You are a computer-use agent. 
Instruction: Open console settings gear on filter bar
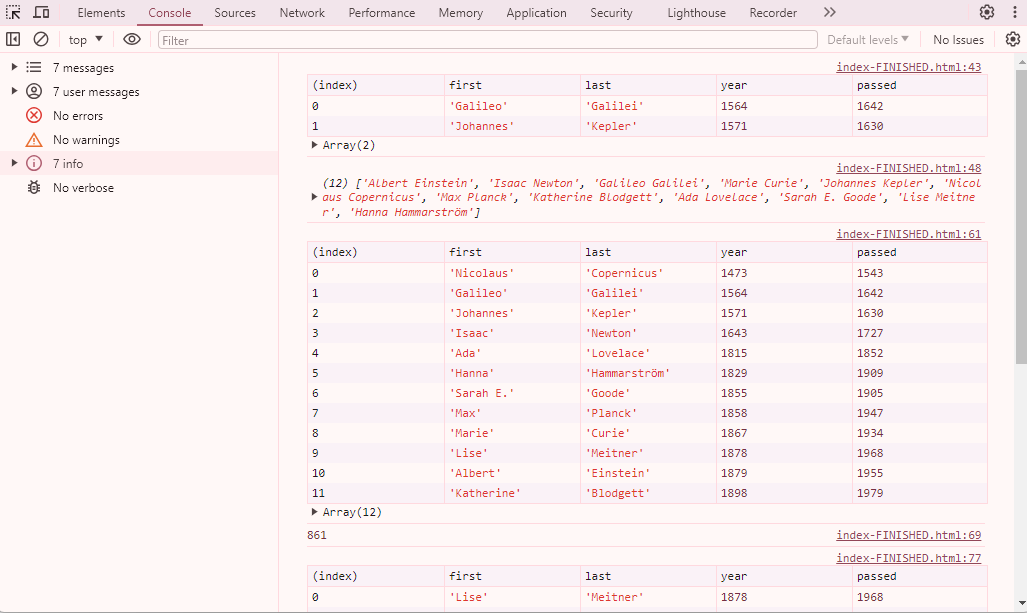pos(1012,38)
